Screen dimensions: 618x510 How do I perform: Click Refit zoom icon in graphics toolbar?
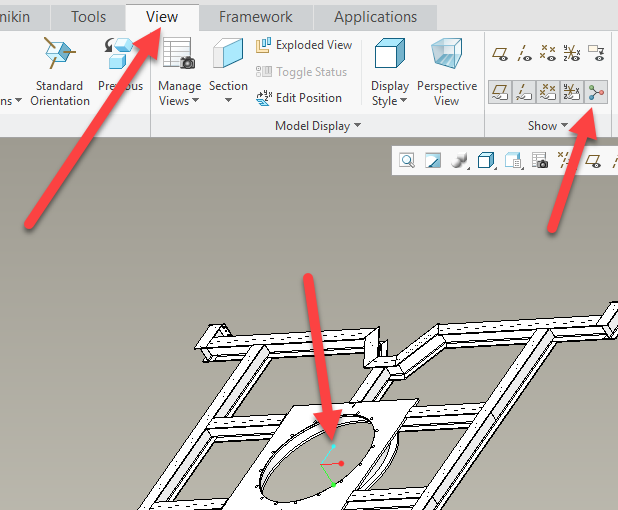pos(407,161)
